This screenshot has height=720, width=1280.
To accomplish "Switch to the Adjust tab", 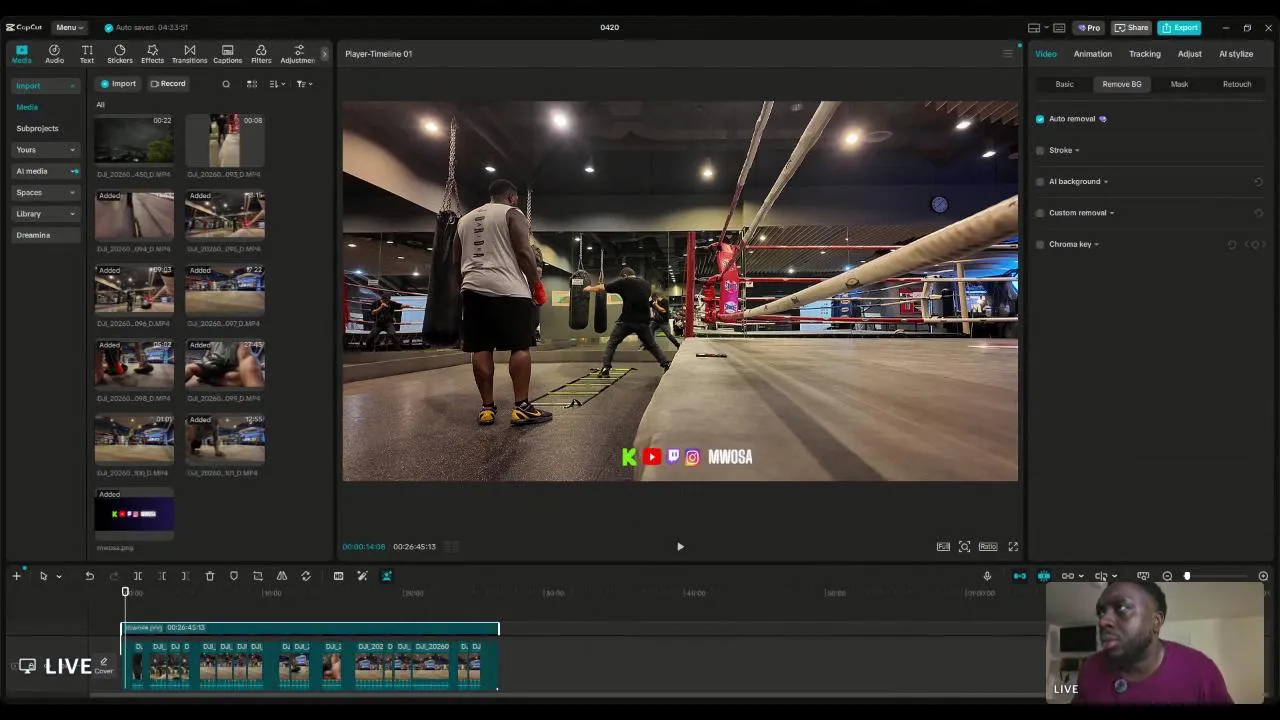I will pyautogui.click(x=1189, y=54).
